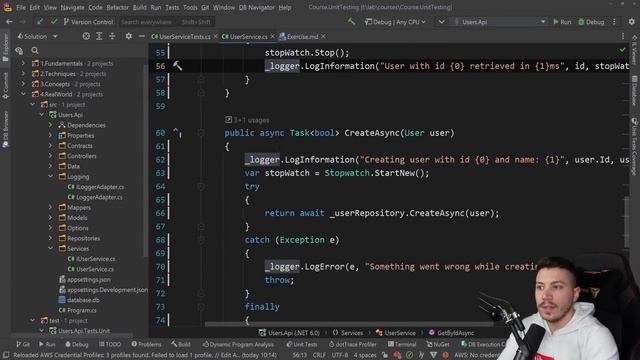Image resolution: width=640 pixels, height=360 pixels.
Task: Open the DB Browser sidebar button
Action: click(x=5, y=130)
